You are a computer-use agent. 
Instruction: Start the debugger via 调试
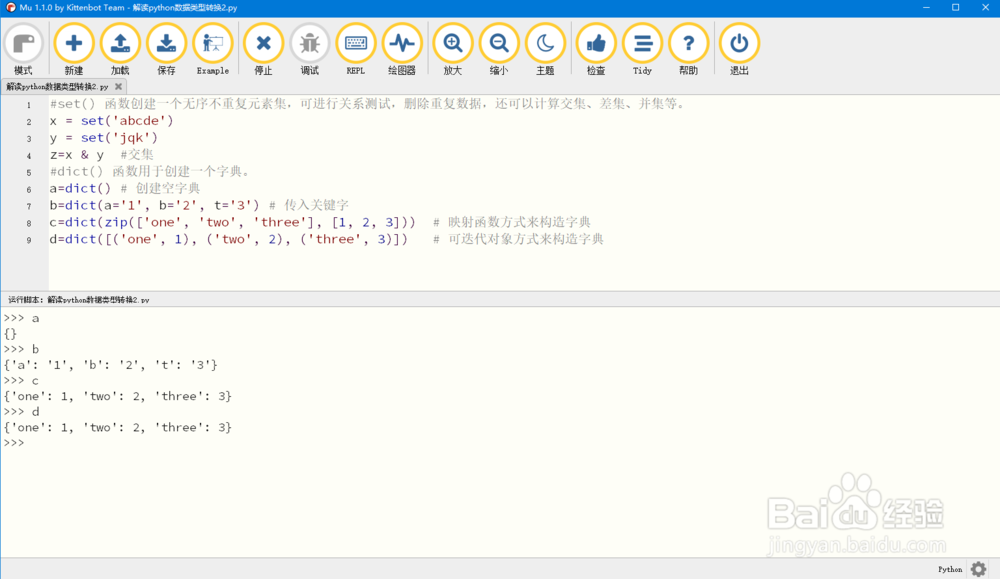309,47
